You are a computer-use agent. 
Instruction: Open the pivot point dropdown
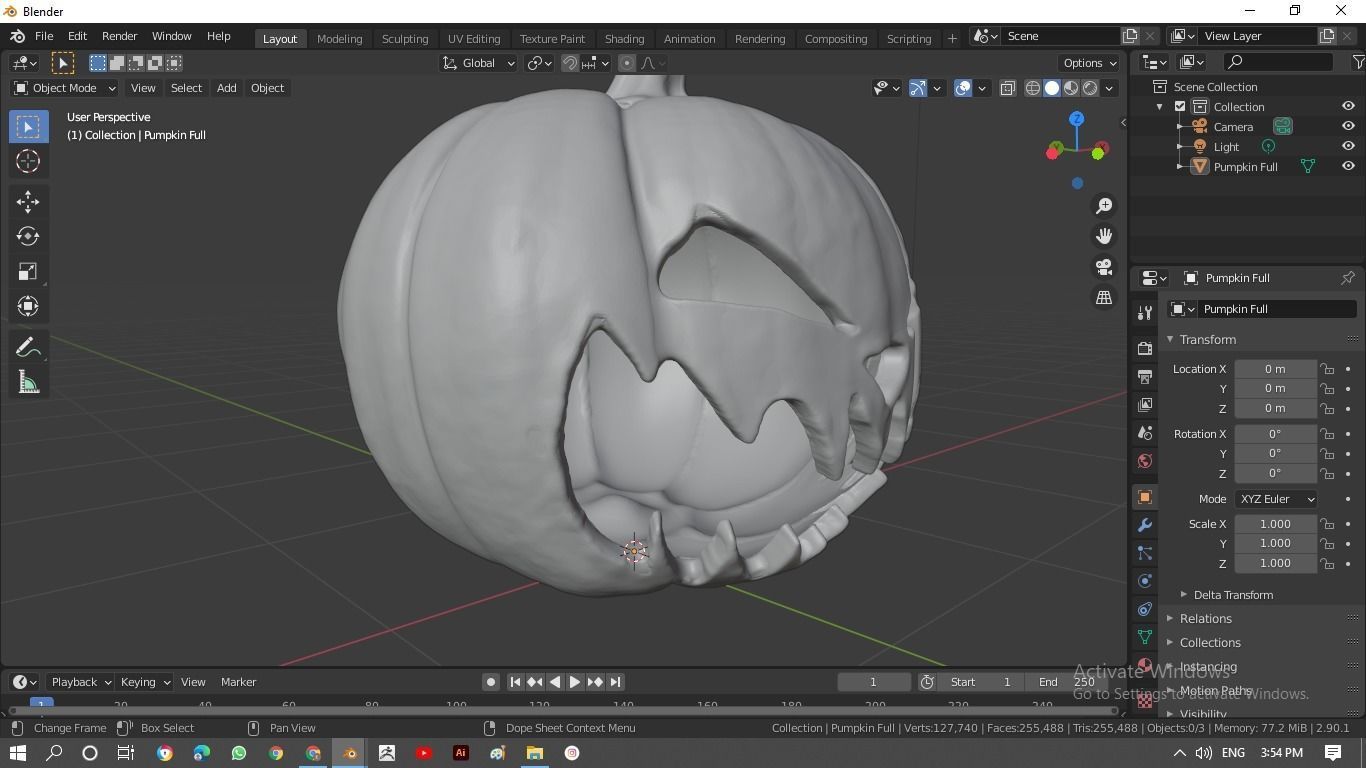pos(541,63)
